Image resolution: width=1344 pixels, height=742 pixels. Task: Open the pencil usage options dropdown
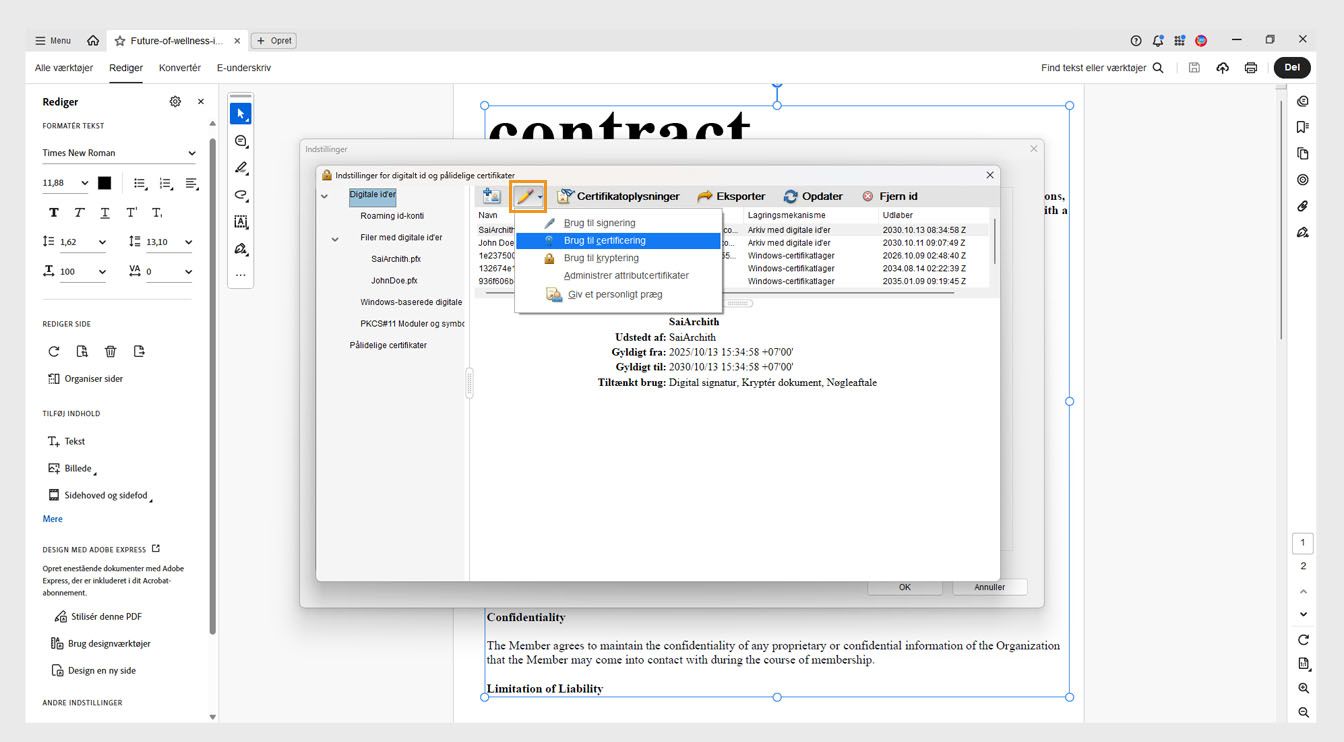pyautogui.click(x=529, y=196)
